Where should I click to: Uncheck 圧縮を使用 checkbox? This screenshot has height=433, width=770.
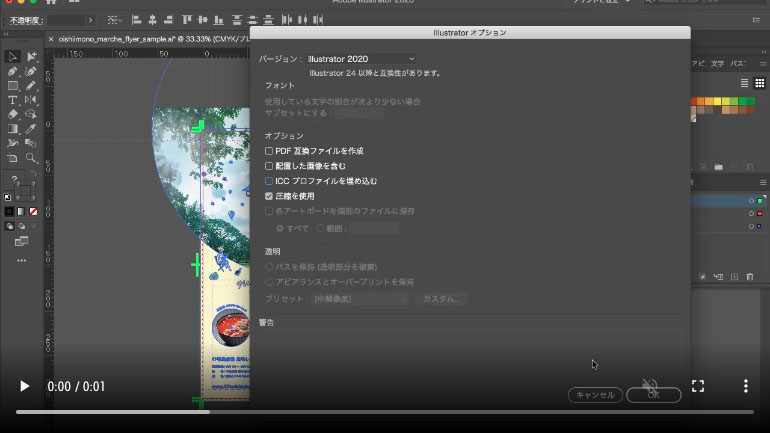269,196
